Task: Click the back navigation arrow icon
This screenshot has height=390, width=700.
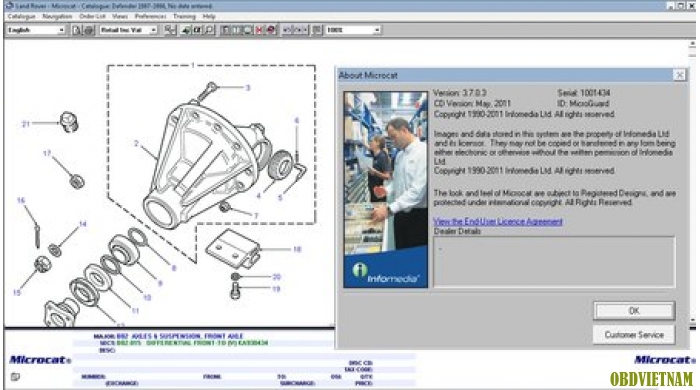Action: point(288,30)
